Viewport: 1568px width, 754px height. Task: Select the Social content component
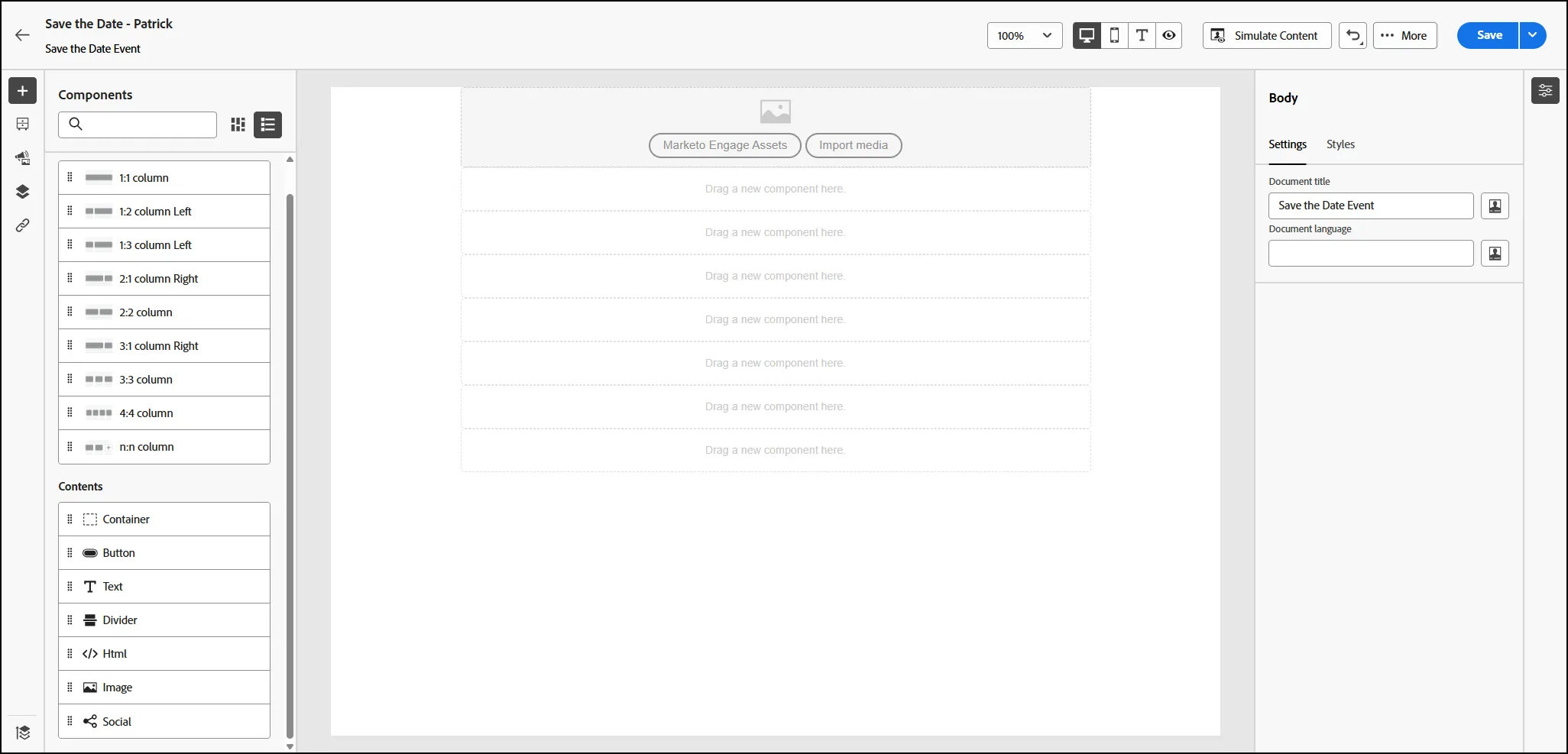pos(164,721)
